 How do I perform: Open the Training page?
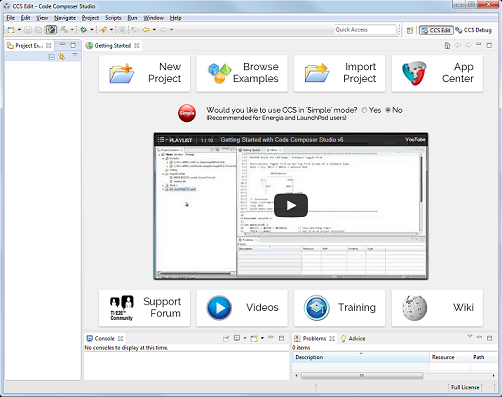point(339,308)
